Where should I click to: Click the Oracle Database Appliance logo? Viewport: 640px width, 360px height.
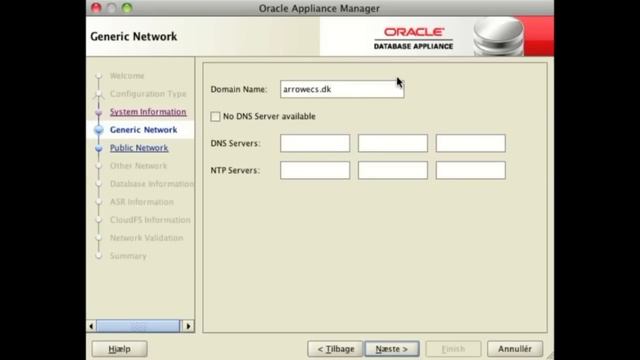(413, 38)
